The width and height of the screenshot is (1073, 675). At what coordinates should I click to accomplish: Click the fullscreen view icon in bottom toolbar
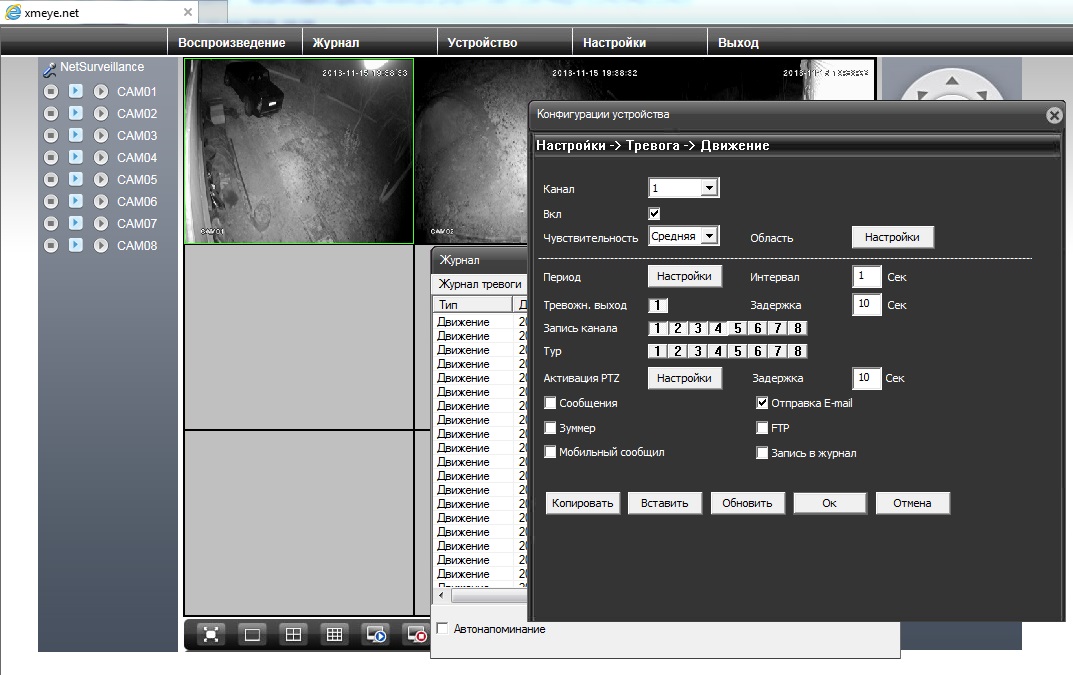click(x=211, y=634)
